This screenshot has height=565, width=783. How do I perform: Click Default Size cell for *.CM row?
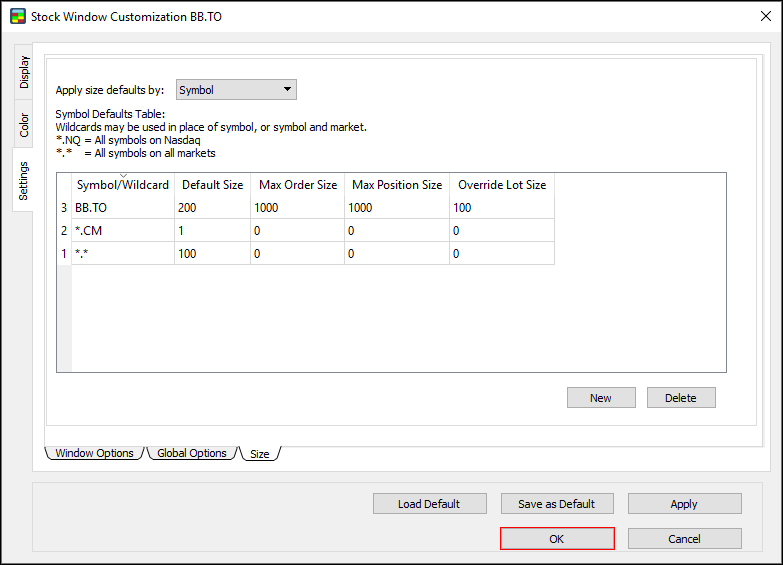212,231
